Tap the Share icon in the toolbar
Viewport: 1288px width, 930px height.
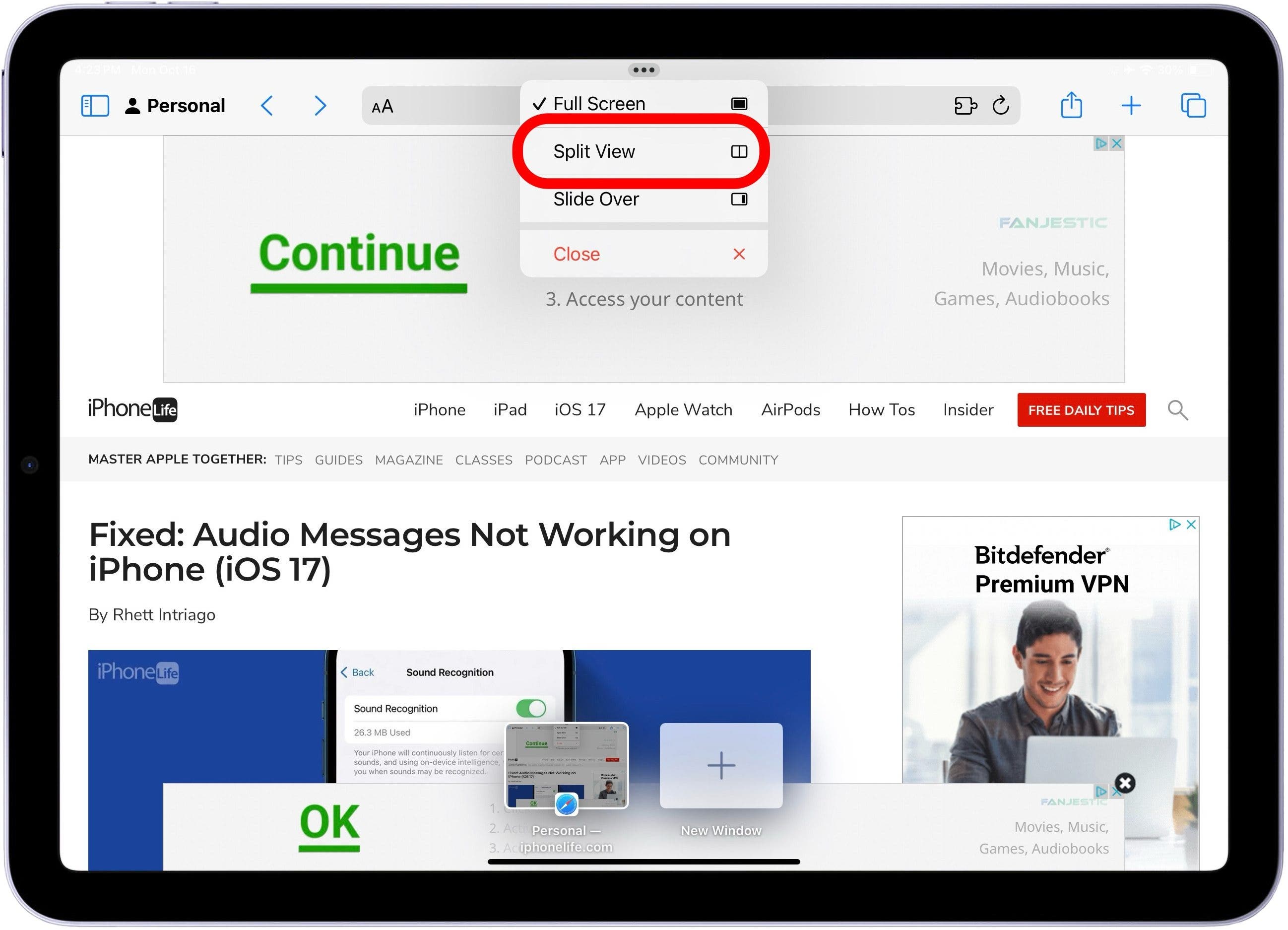[x=1071, y=106]
